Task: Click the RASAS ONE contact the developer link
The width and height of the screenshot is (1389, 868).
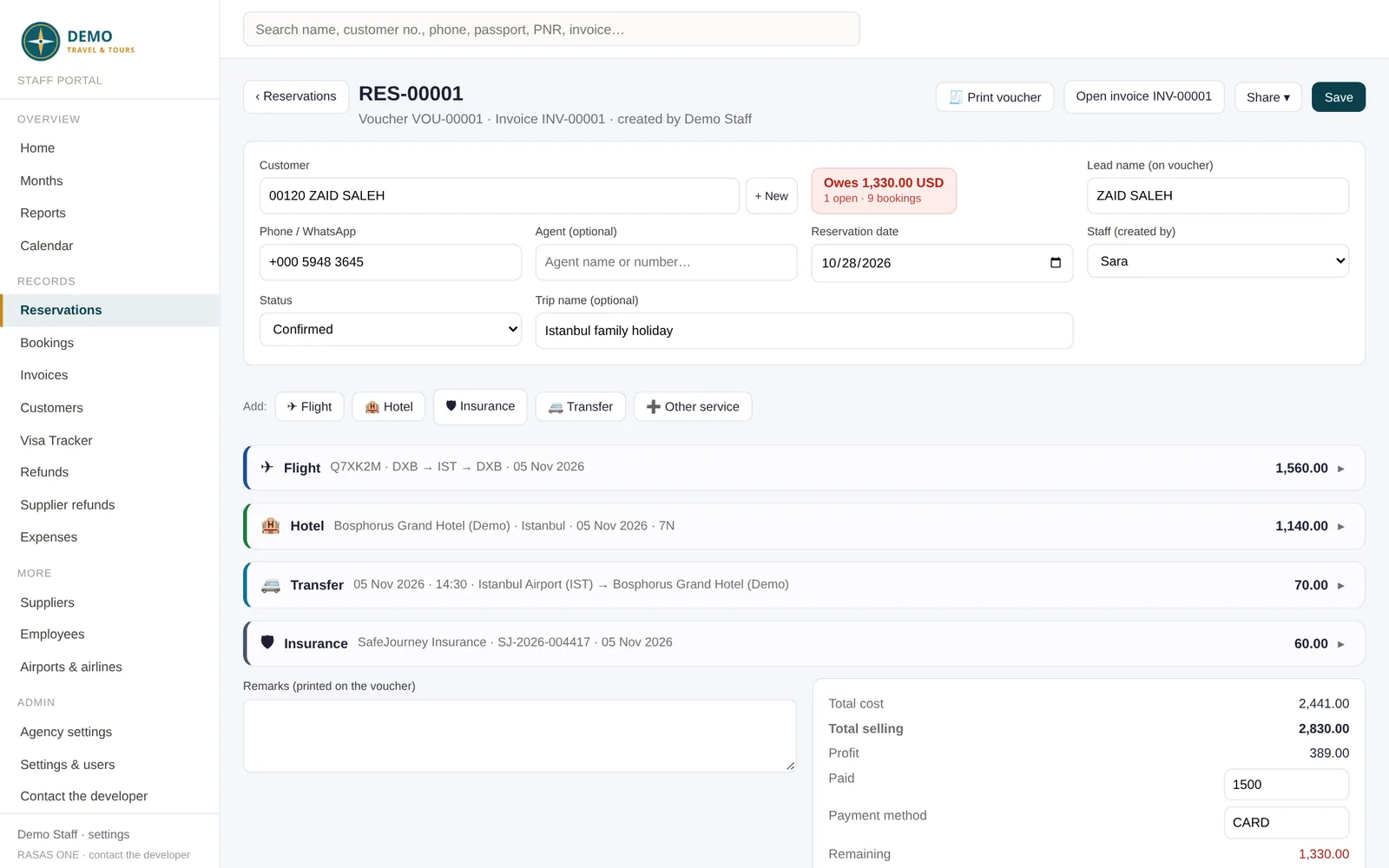Action: coord(103,855)
